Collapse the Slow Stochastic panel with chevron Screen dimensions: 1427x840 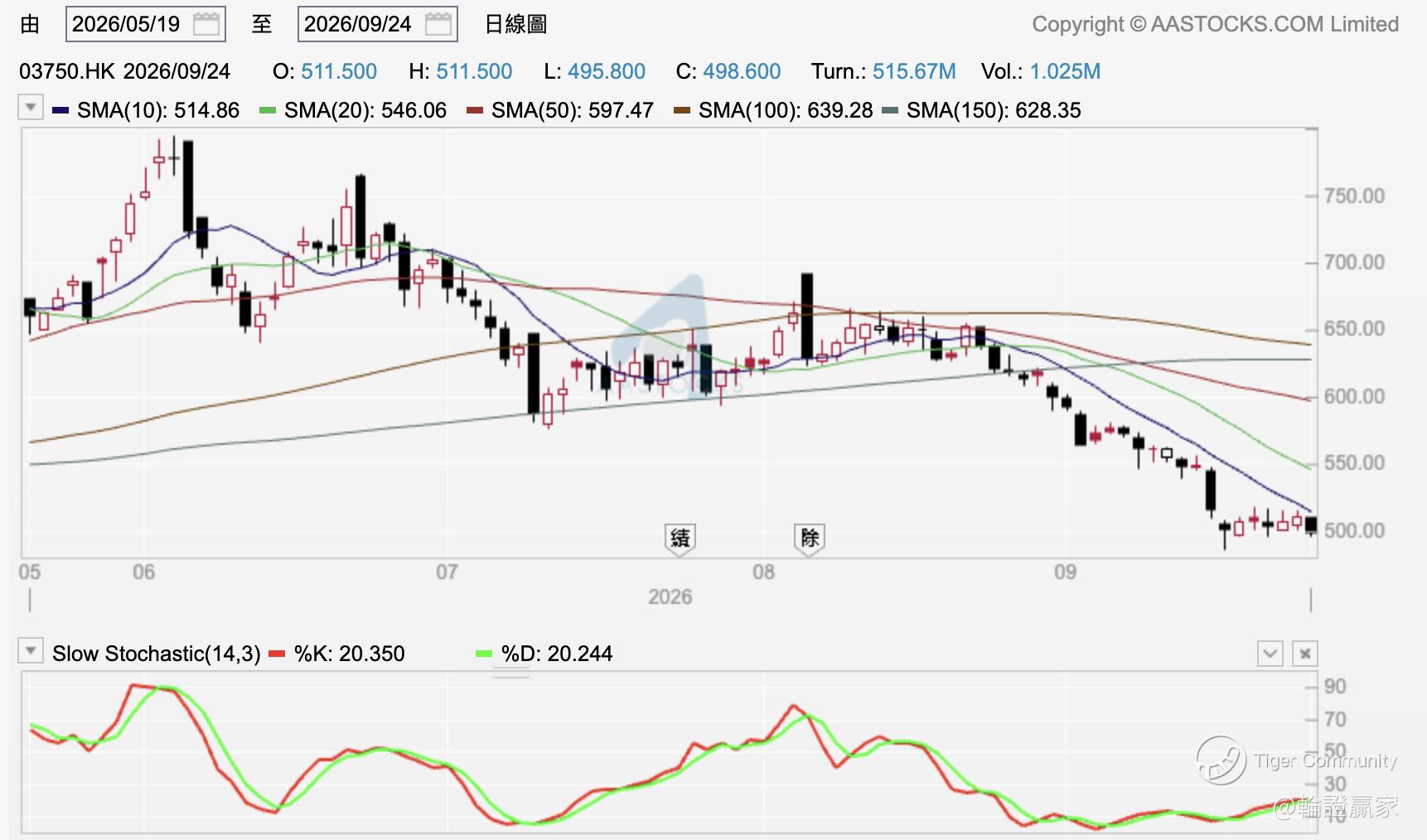1270,654
